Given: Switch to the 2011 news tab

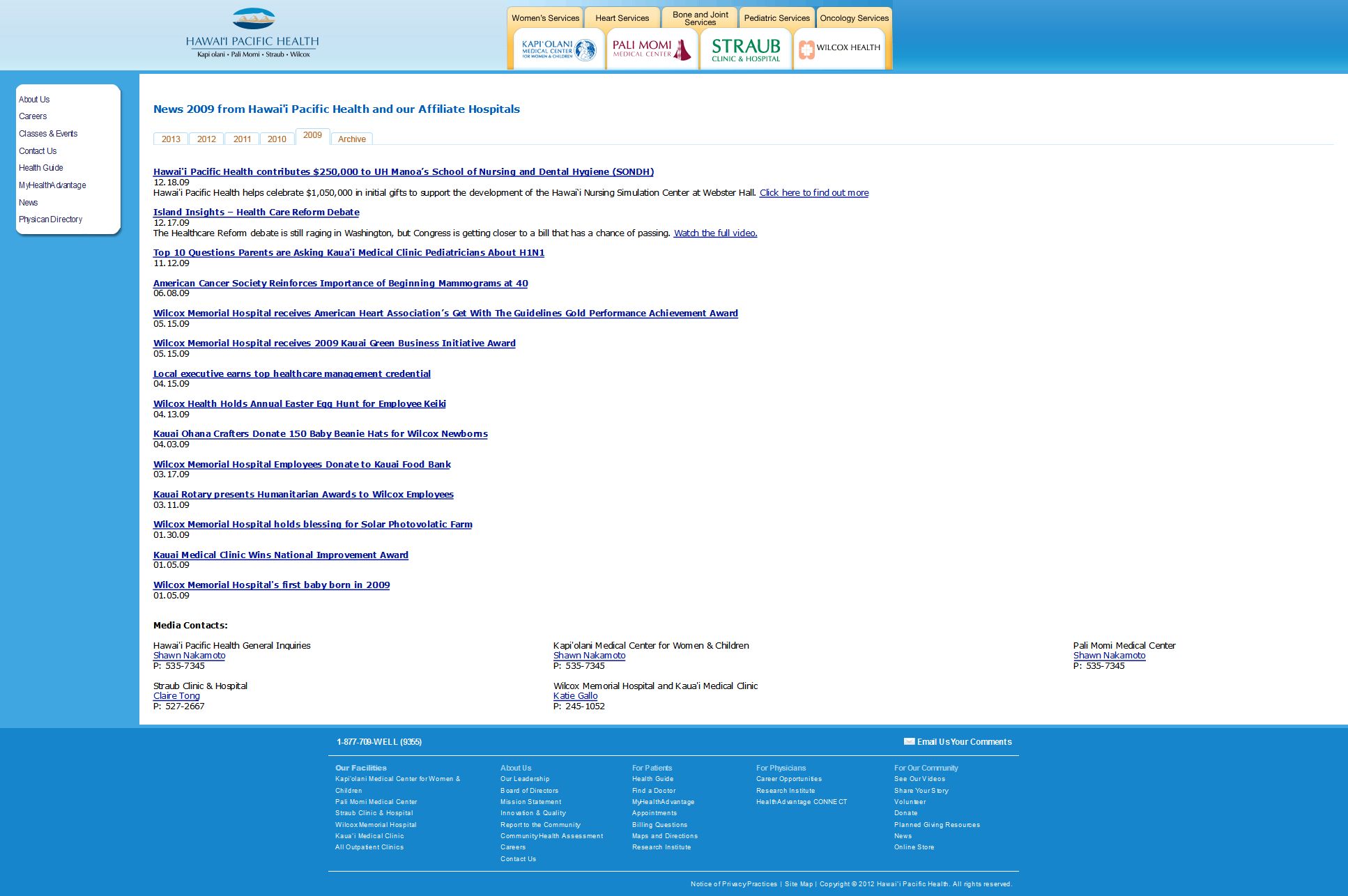Looking at the screenshot, I should tap(242, 139).
